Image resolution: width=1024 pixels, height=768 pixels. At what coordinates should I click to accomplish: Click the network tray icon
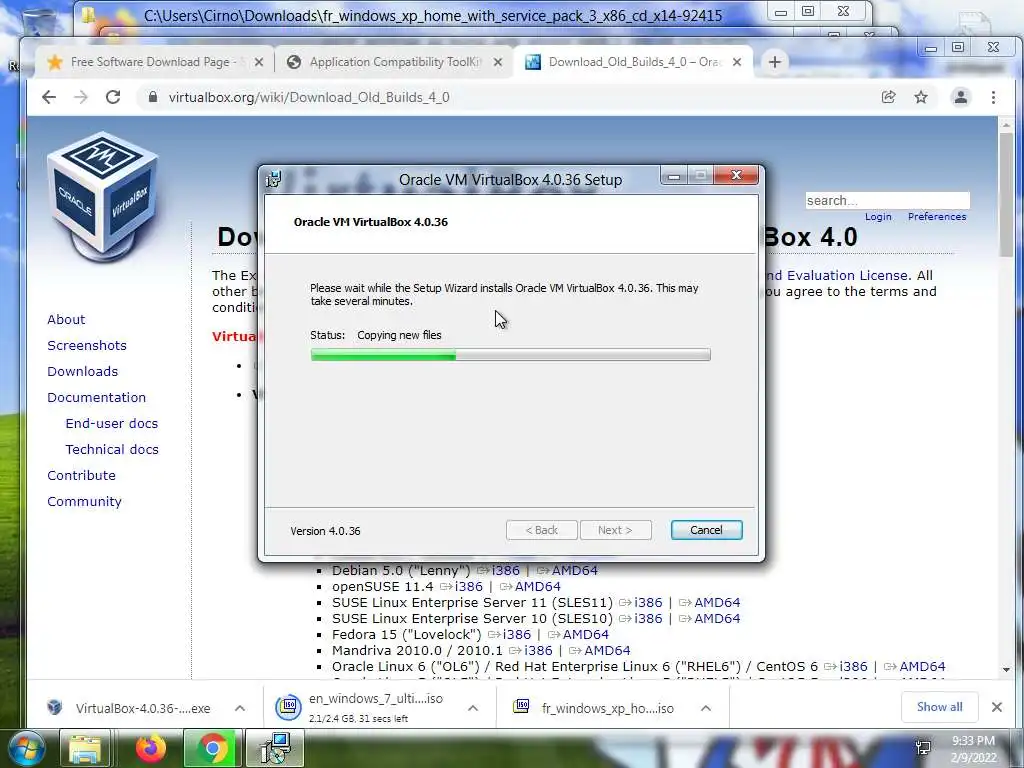[x=923, y=748]
